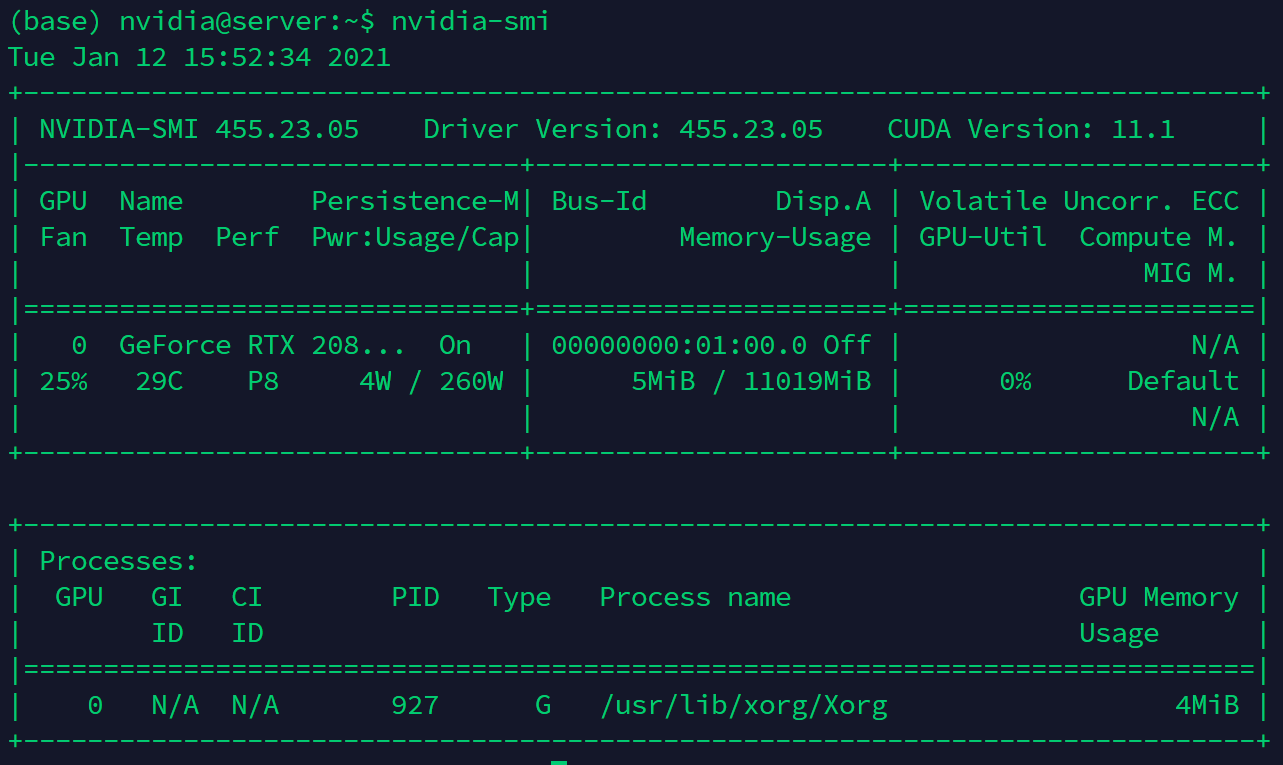The image size is (1283, 765).
Task: Click the CUDA Version 11.1 text
Action: pos(1030,129)
